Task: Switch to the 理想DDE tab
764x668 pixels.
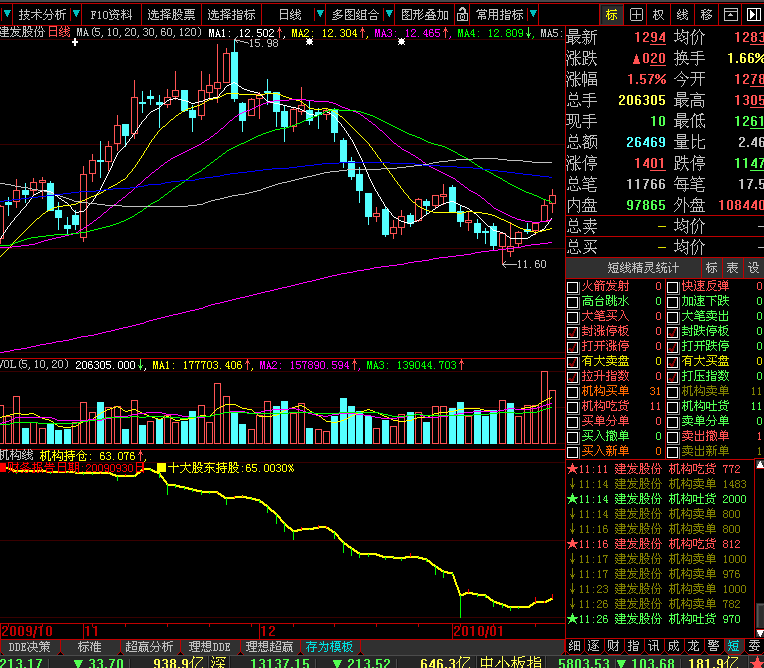Action: tap(210, 647)
